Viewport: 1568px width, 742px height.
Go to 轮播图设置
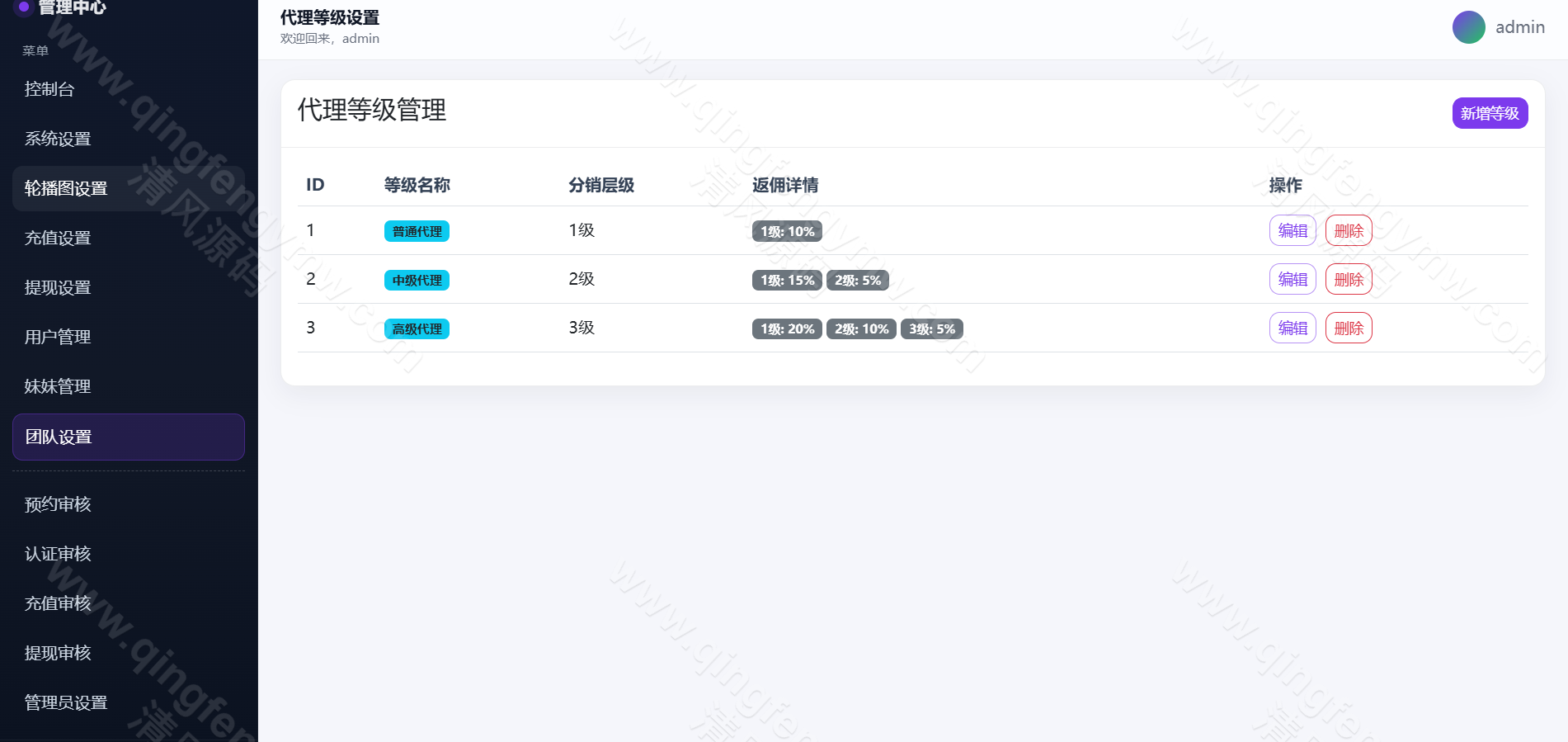pyautogui.click(x=129, y=188)
